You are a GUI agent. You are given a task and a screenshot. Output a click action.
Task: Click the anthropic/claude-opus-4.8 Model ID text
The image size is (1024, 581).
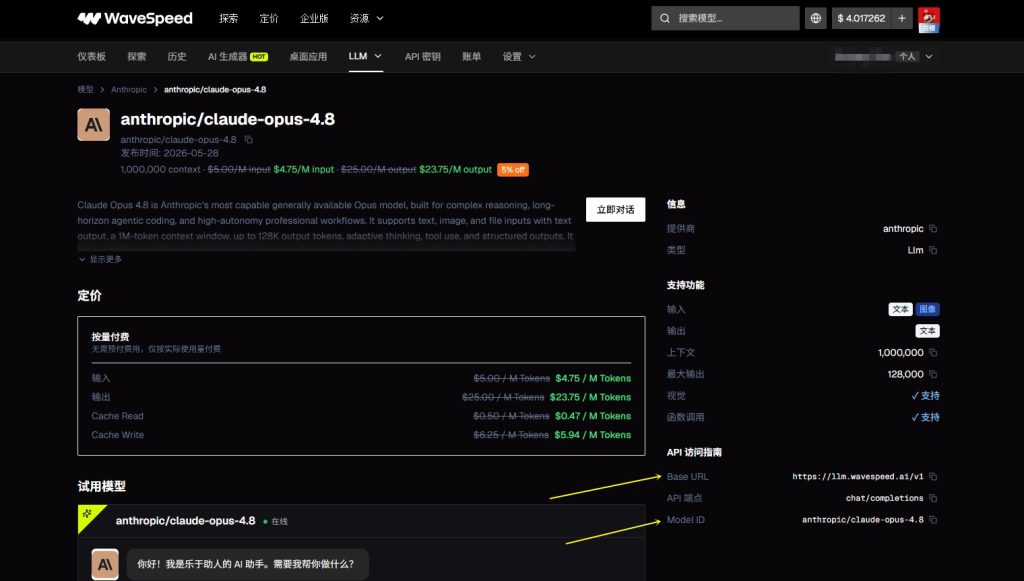[863, 520]
